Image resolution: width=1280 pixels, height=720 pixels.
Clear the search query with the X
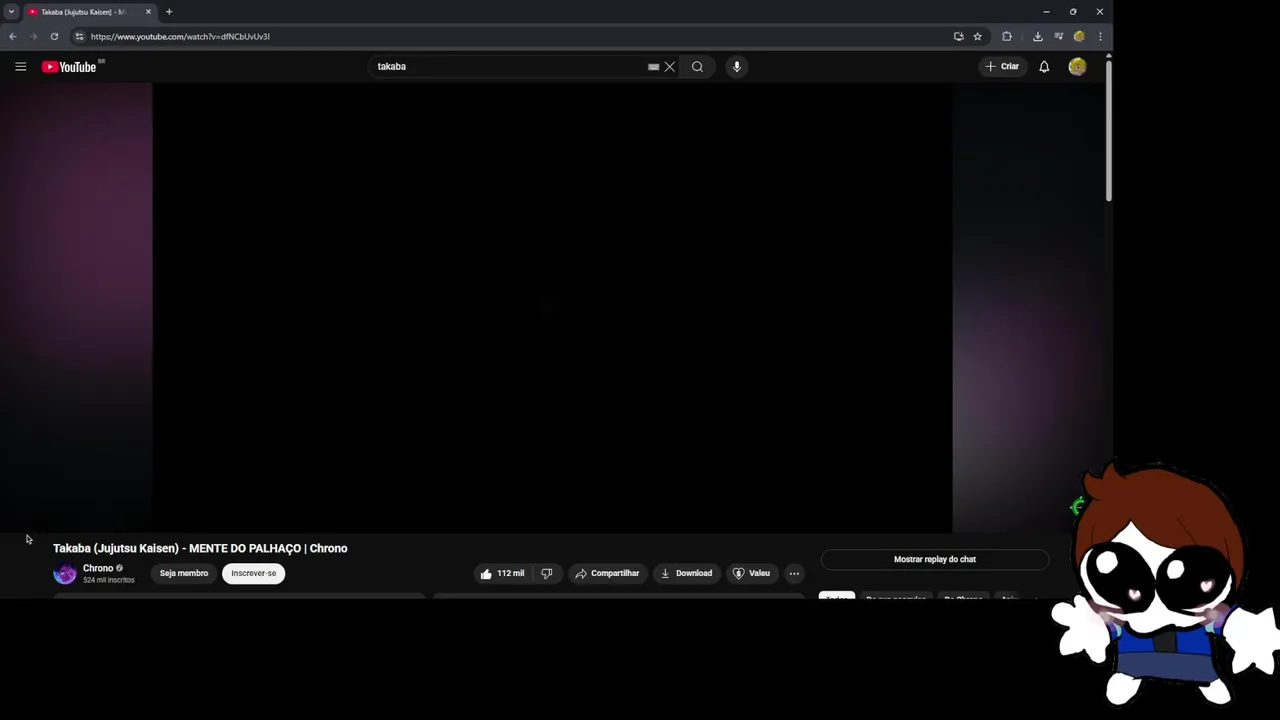[x=670, y=67]
